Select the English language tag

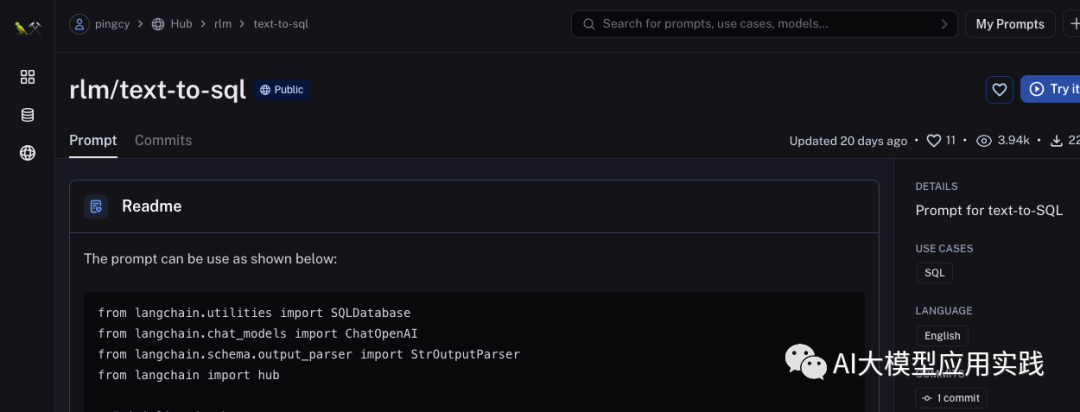click(x=942, y=336)
